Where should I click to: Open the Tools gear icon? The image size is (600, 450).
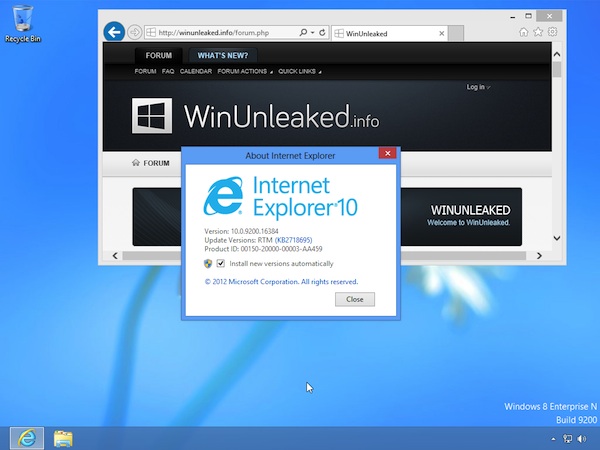[x=552, y=32]
